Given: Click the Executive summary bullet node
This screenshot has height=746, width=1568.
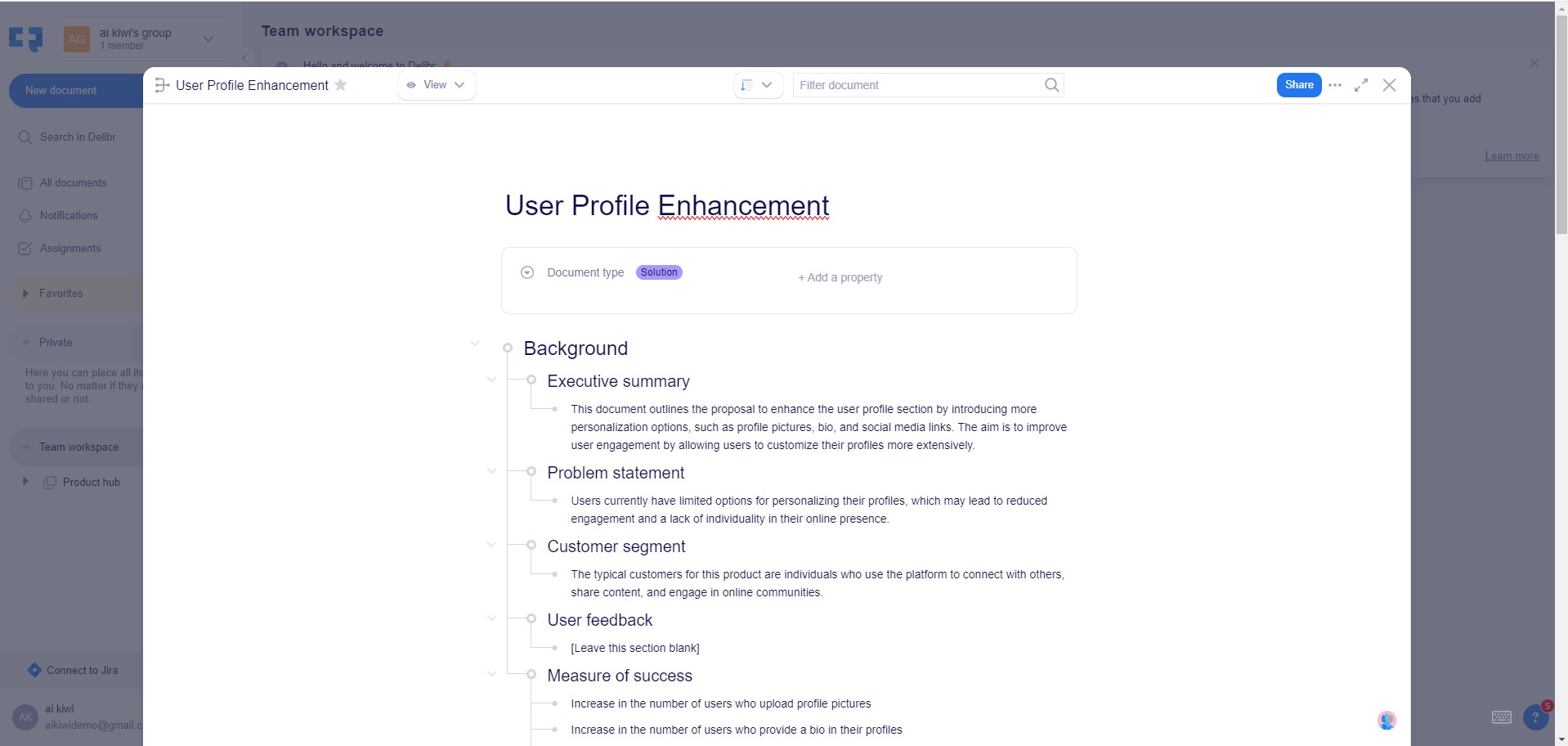Looking at the screenshot, I should [x=531, y=380].
